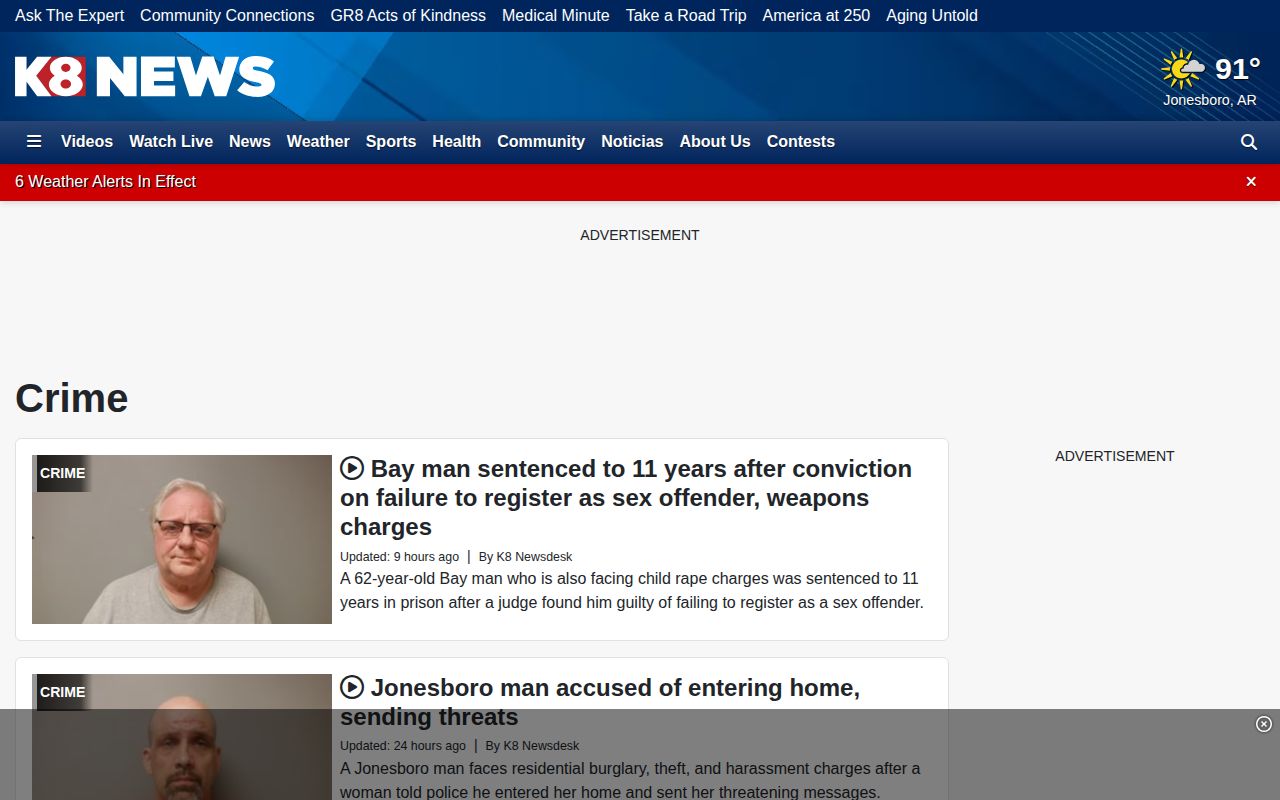
Task: Play video icon on Jonesboro man story
Action: pos(352,687)
